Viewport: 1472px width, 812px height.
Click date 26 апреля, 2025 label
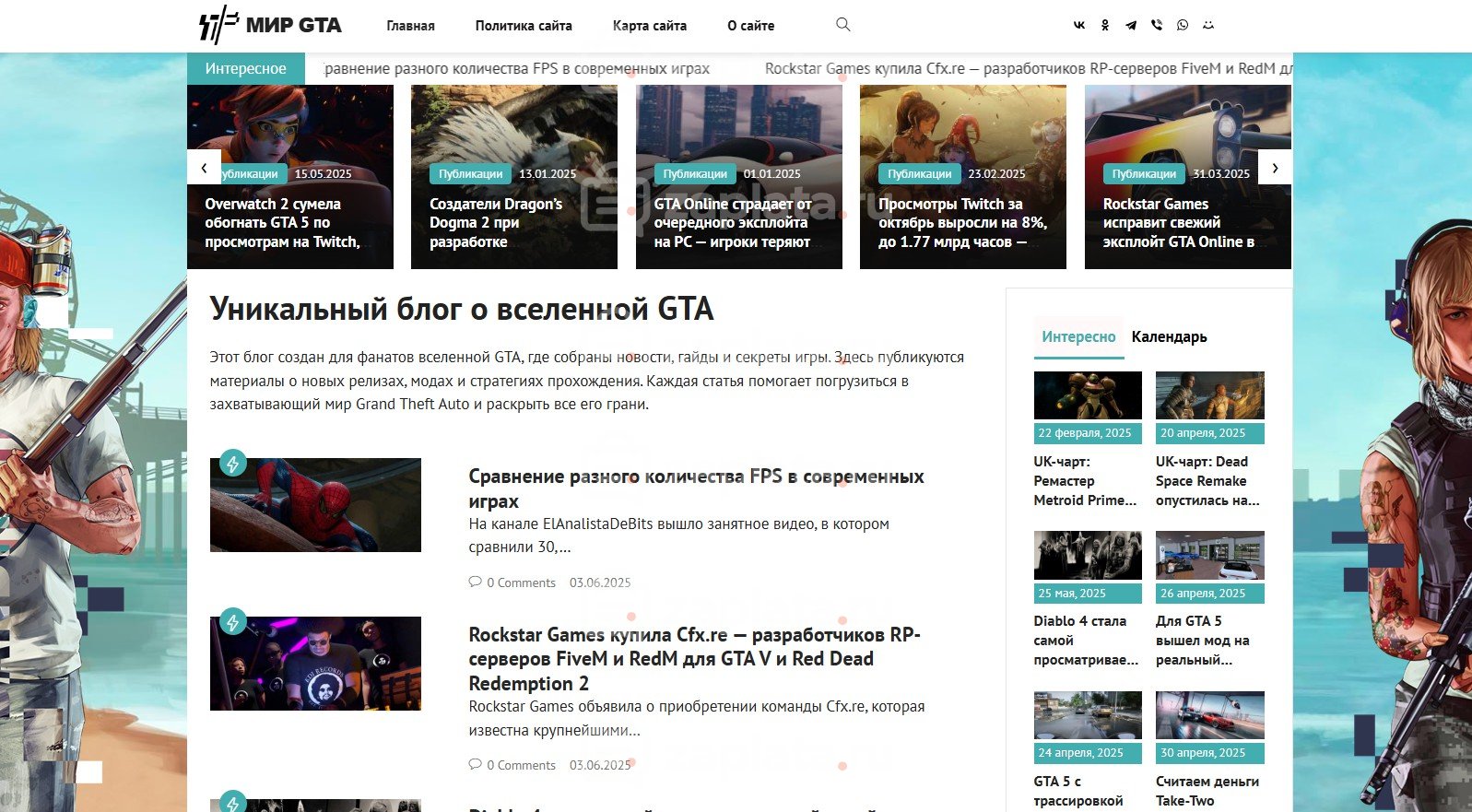tap(1210, 594)
